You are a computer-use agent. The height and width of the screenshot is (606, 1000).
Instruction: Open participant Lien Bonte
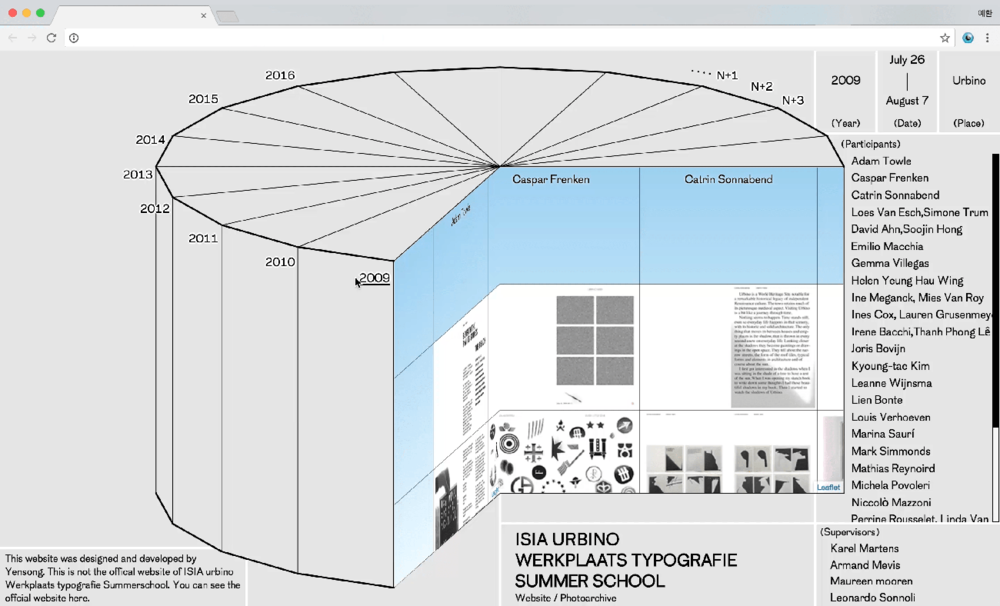coord(876,400)
